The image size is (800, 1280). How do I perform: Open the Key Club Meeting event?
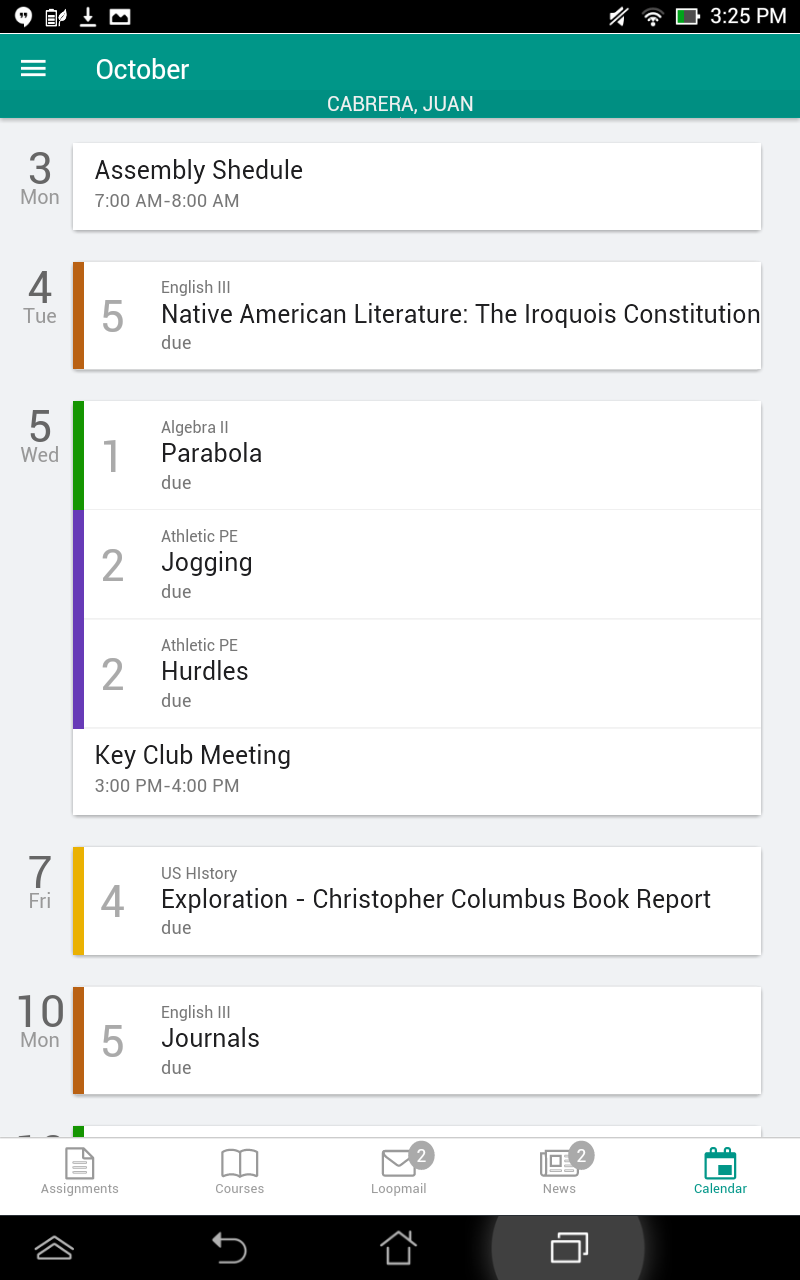[416, 770]
